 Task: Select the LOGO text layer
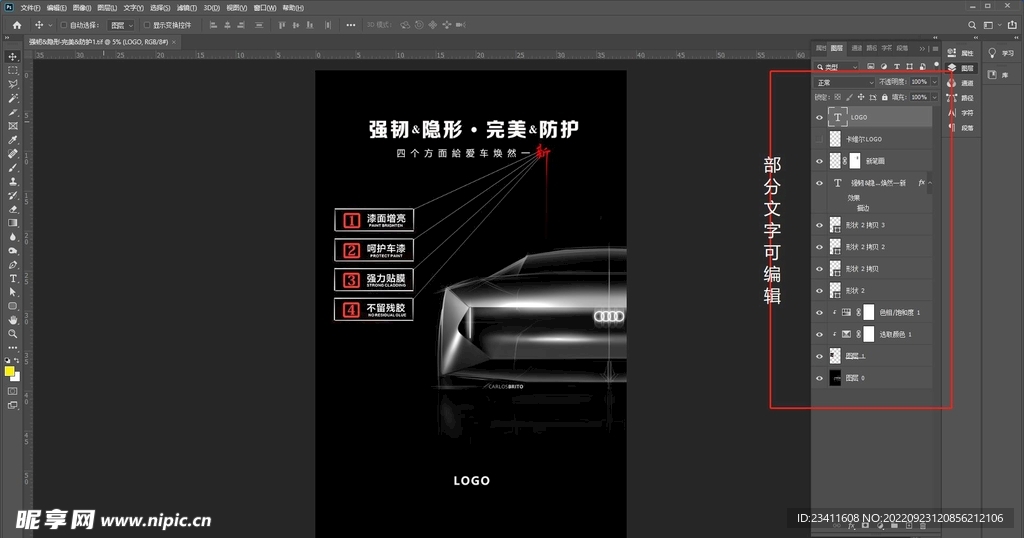pos(880,117)
